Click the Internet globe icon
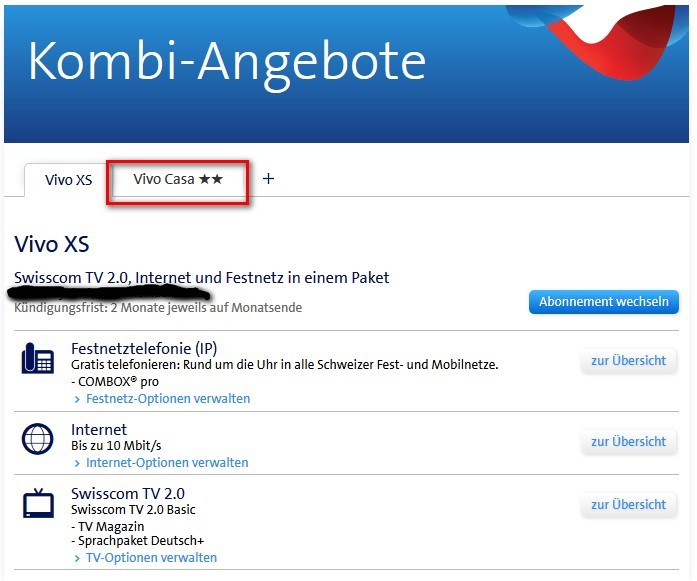The image size is (697, 581). click(38, 441)
